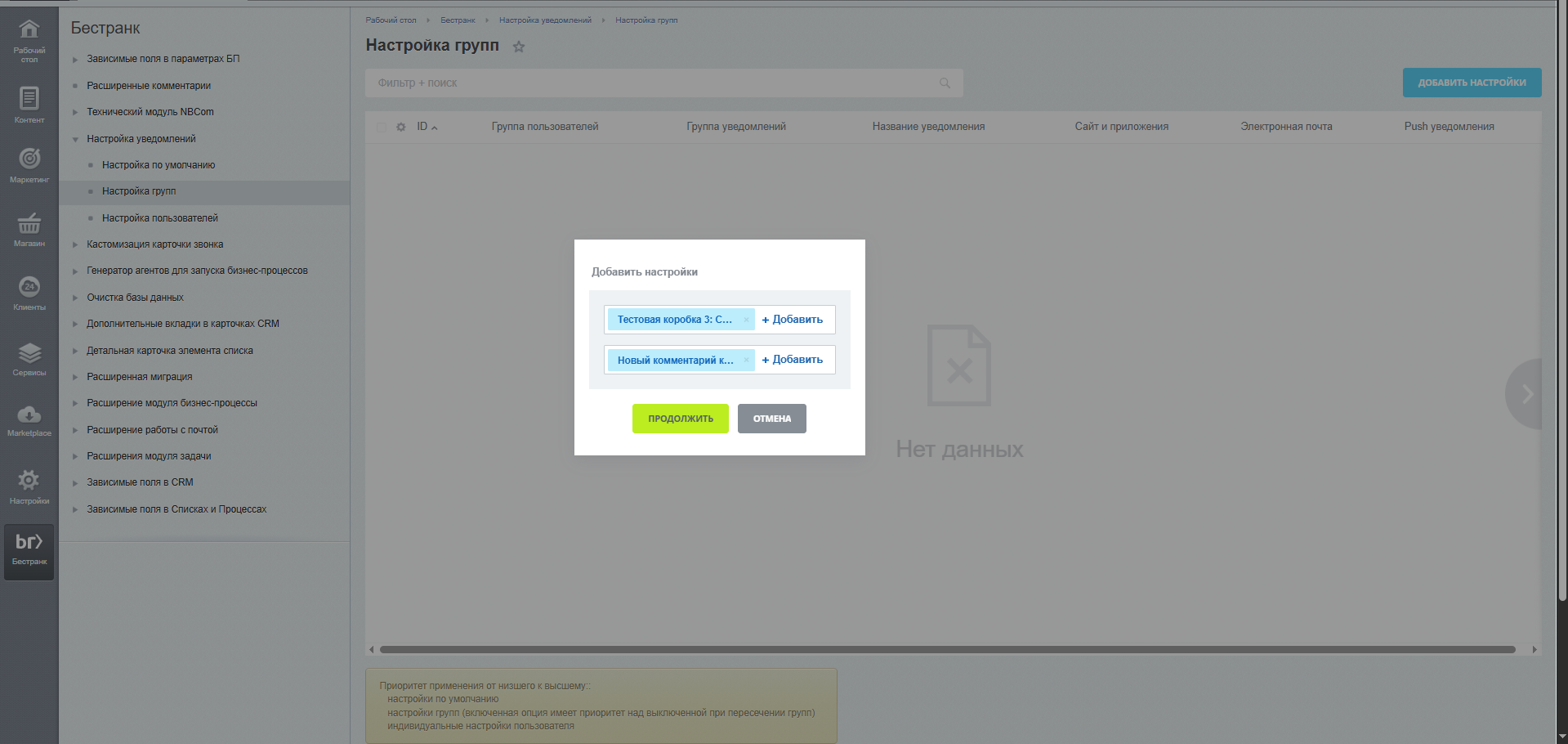This screenshot has width=1568, height=744.
Task: Collapse the Настройка уведомлений tree node
Action: pos(75,140)
